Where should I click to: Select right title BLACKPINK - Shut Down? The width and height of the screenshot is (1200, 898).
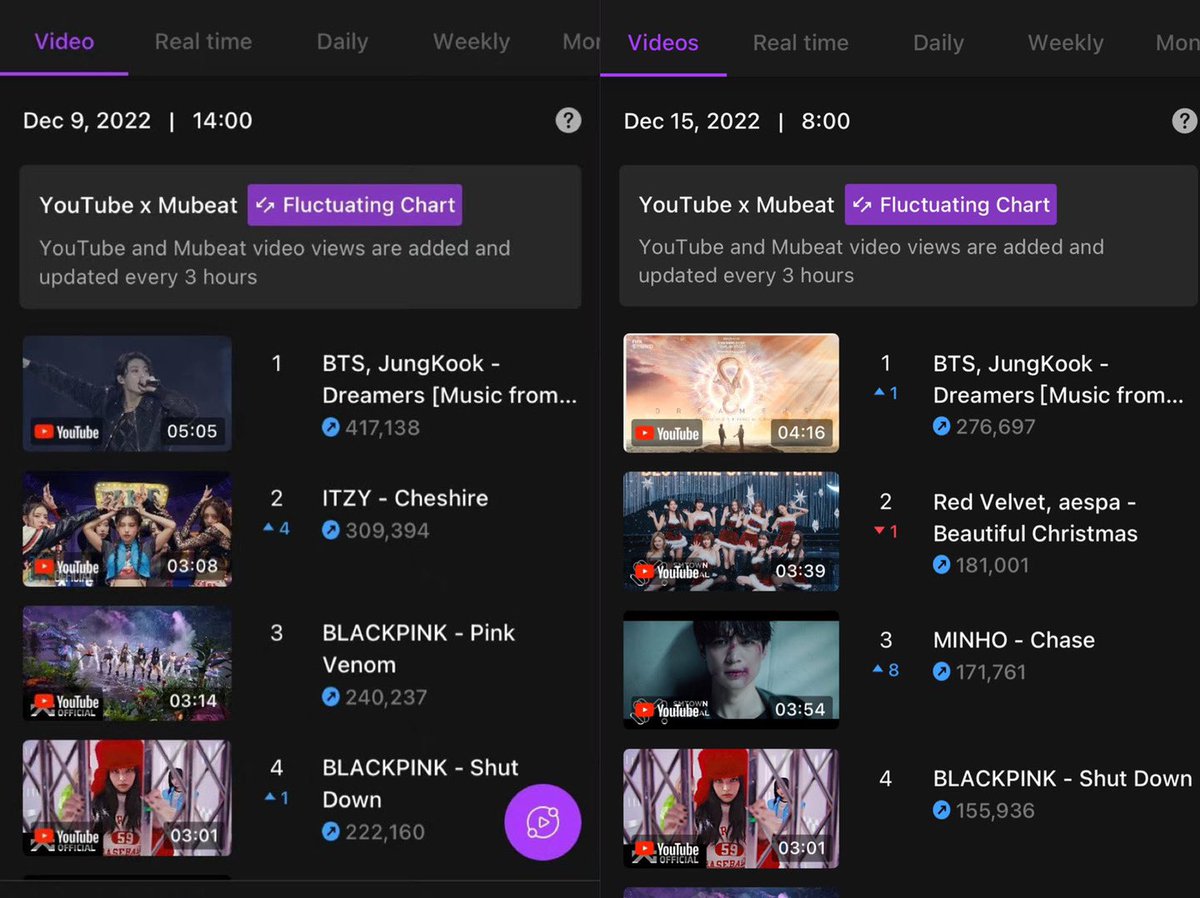(x=1062, y=778)
